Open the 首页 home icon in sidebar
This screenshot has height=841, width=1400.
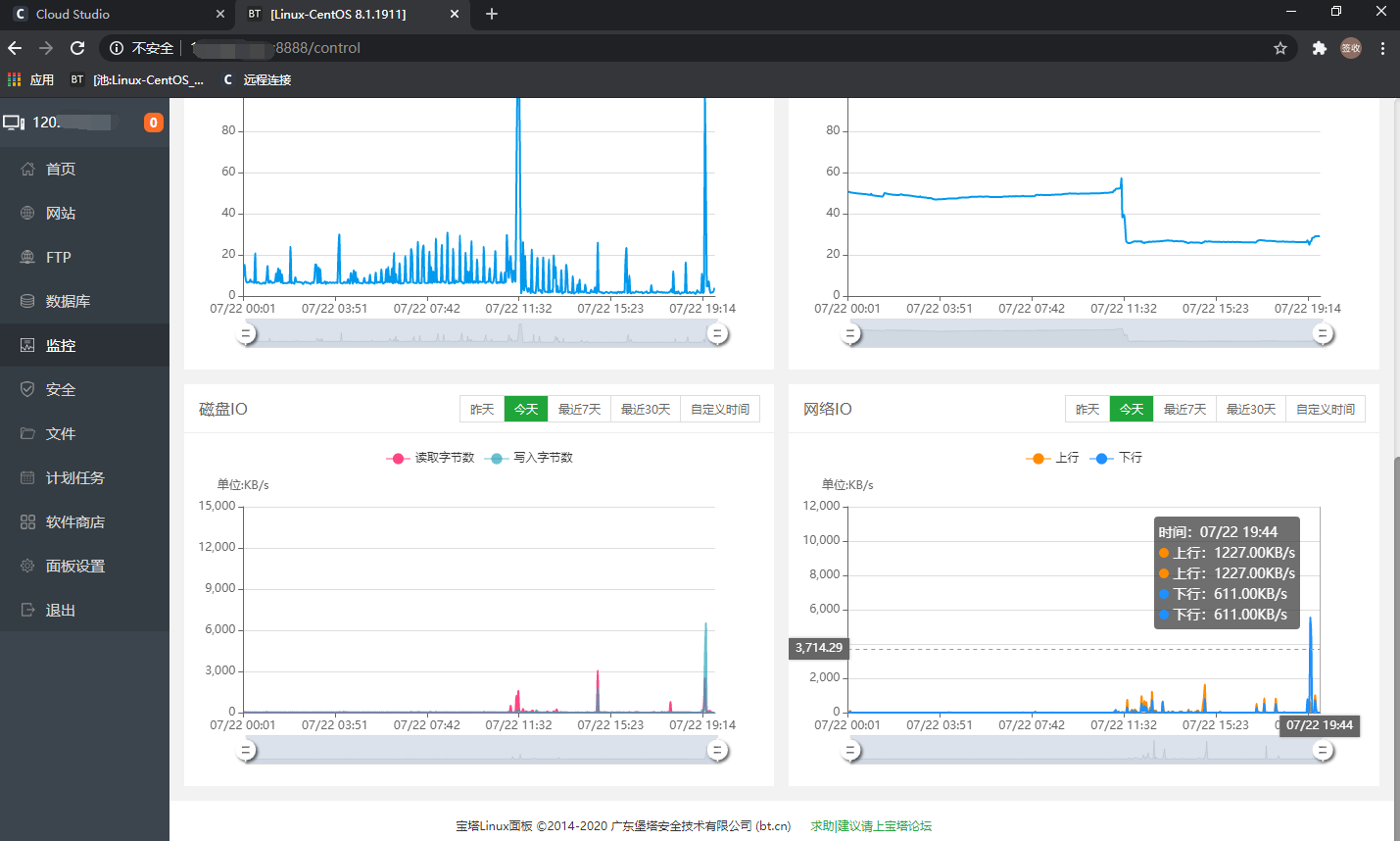coord(27,169)
